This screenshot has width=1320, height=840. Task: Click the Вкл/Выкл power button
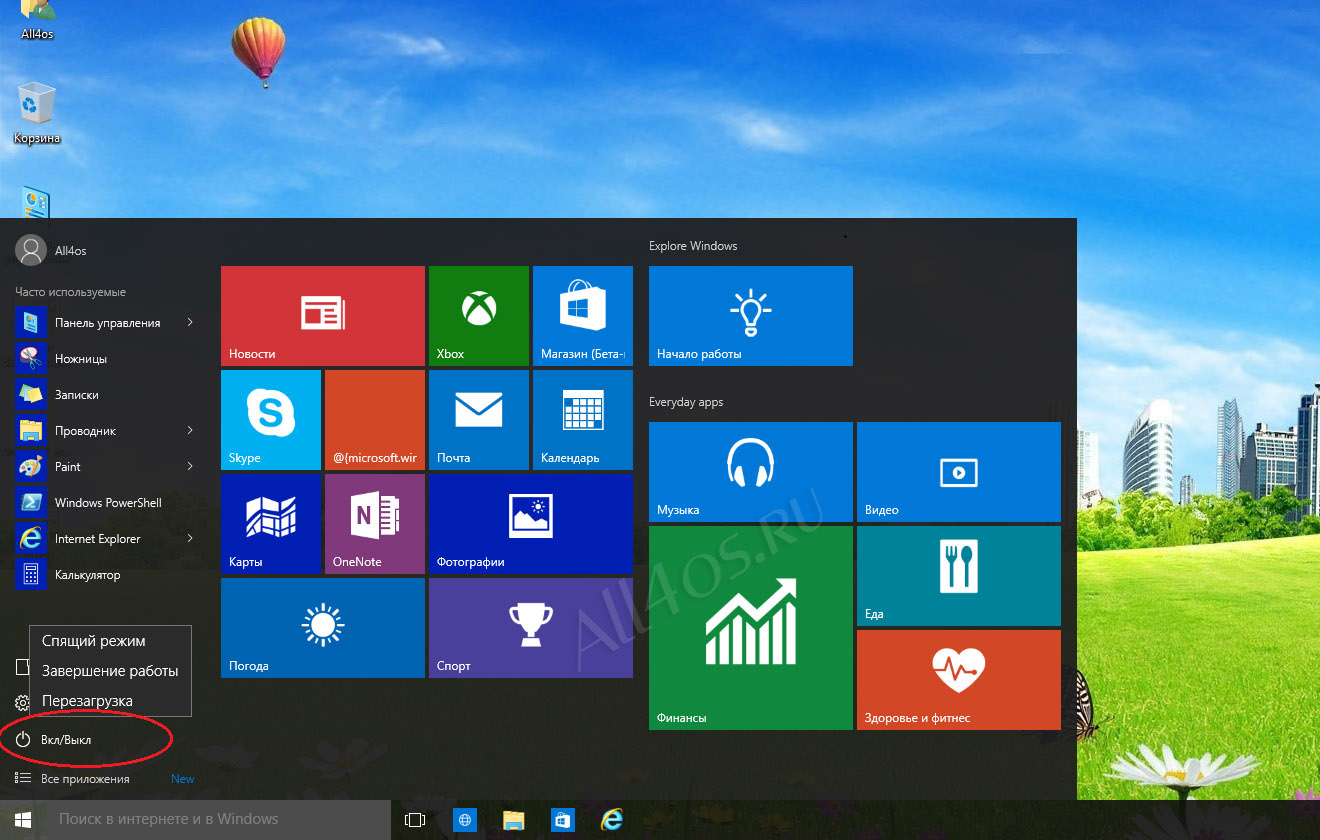[54, 740]
